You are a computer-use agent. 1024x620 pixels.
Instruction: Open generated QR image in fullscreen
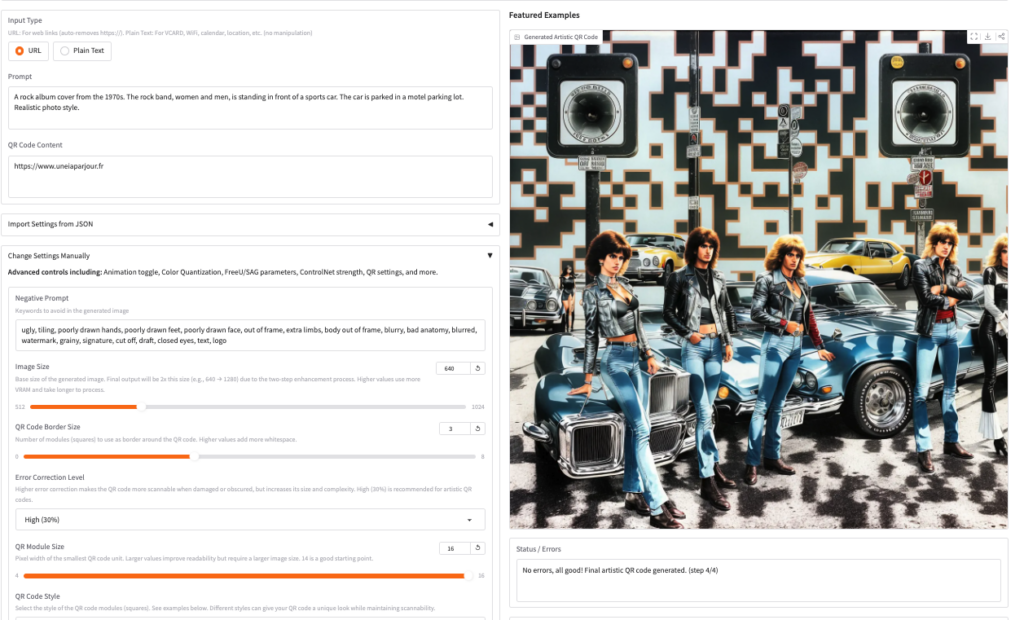pos(974,37)
